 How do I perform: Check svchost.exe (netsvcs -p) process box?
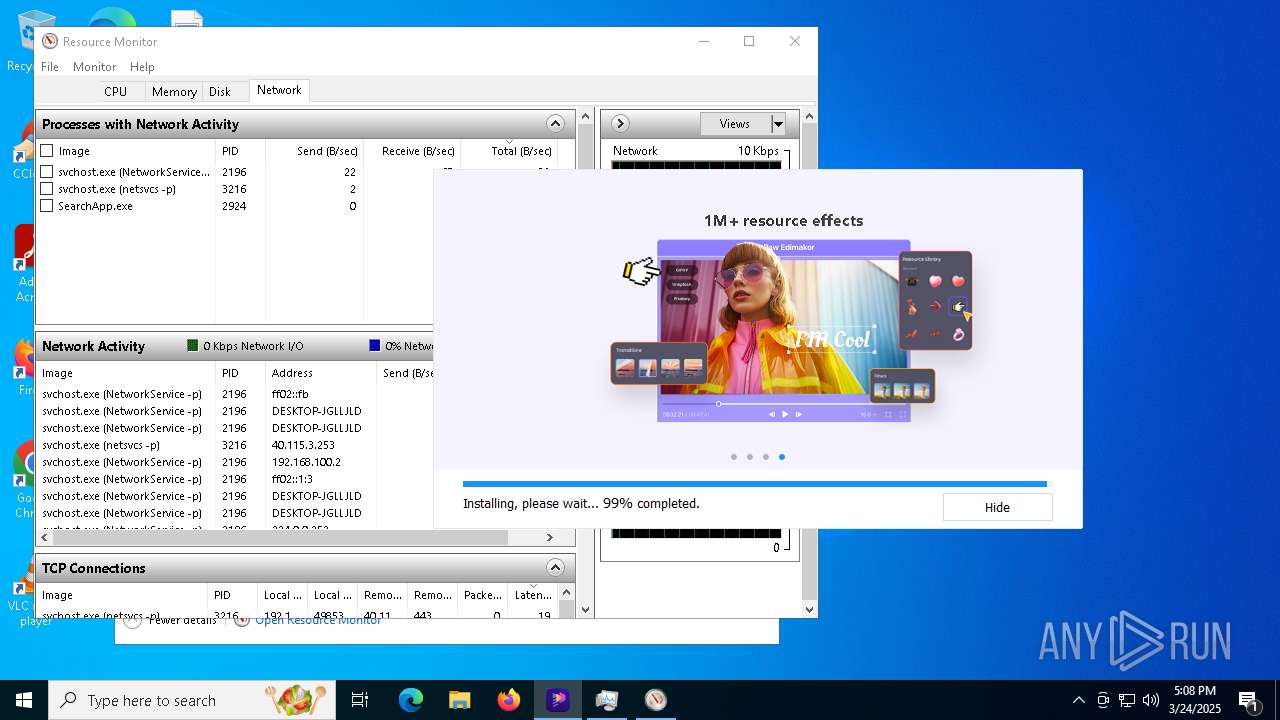coord(47,189)
